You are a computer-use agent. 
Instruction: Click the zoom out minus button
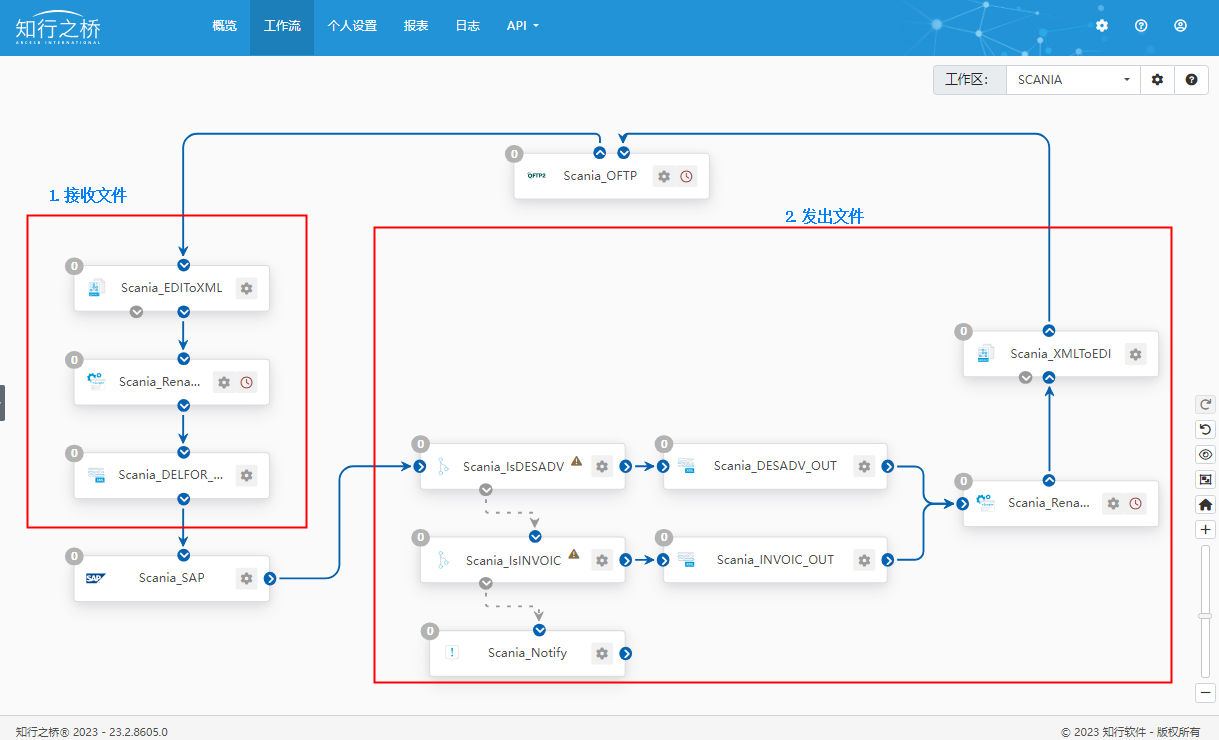[x=1206, y=693]
